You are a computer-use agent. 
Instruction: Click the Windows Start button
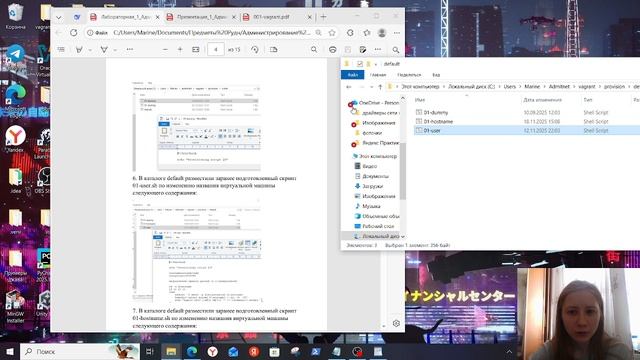pyautogui.click(x=10, y=351)
